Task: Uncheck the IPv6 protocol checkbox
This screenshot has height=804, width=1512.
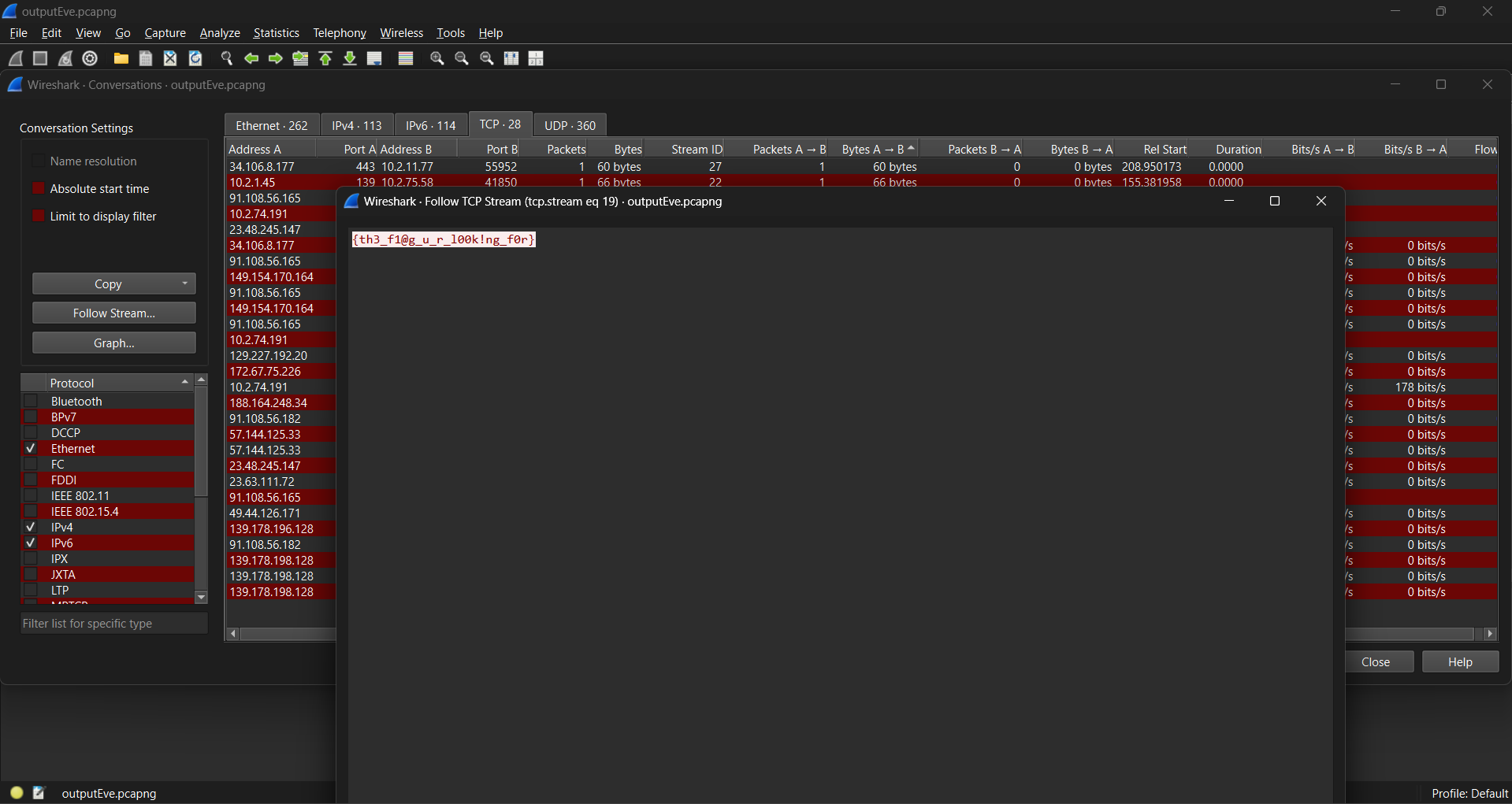Action: (31, 543)
